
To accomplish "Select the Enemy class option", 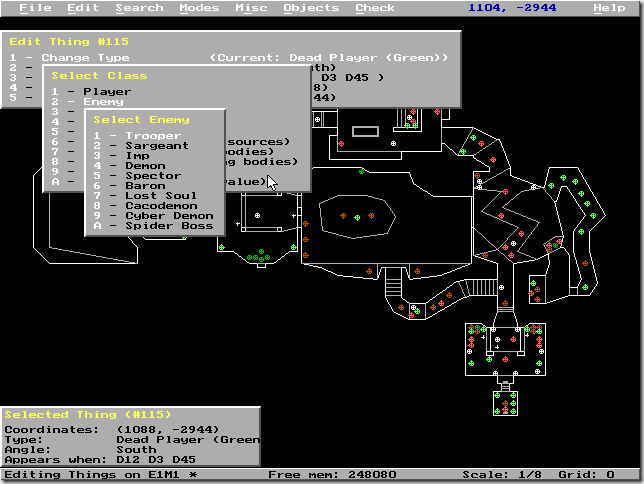I will (x=102, y=102).
